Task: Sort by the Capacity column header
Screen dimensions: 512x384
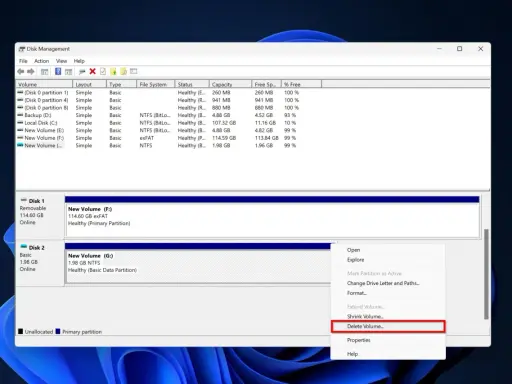Action: click(230, 84)
